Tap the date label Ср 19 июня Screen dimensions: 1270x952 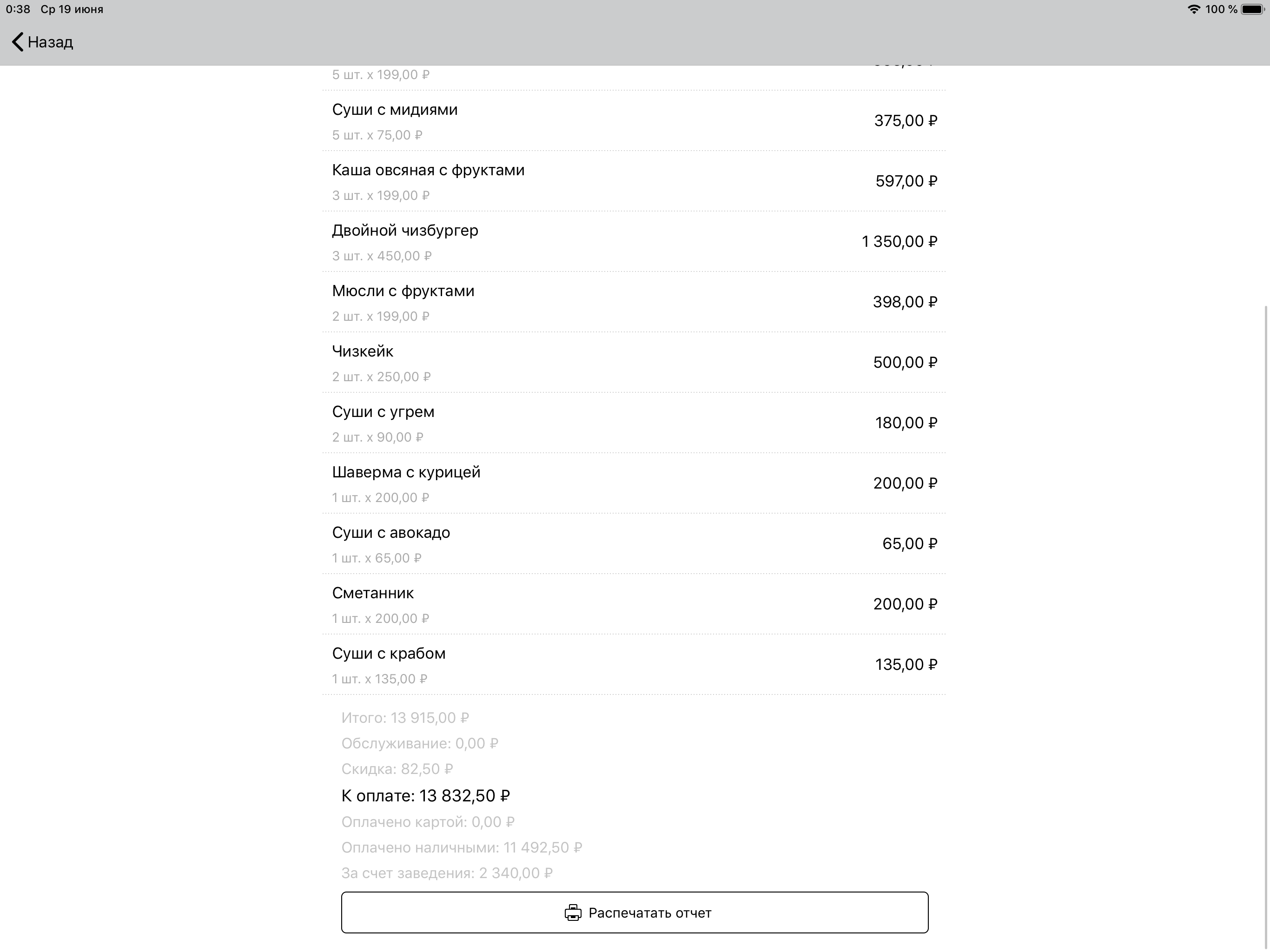pyautogui.click(x=71, y=9)
